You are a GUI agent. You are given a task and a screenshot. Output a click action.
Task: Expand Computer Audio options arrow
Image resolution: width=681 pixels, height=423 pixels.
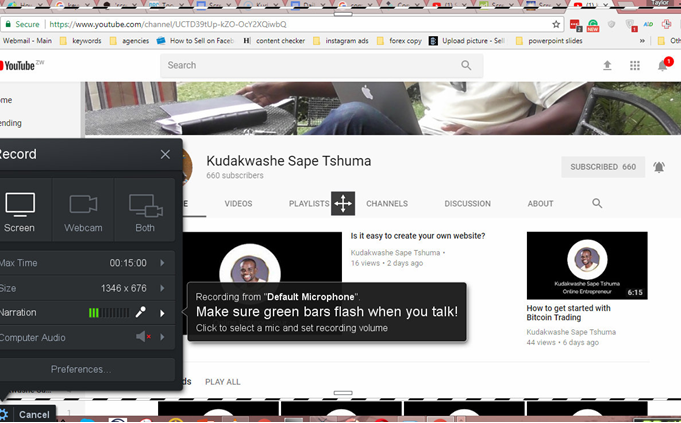coord(162,337)
